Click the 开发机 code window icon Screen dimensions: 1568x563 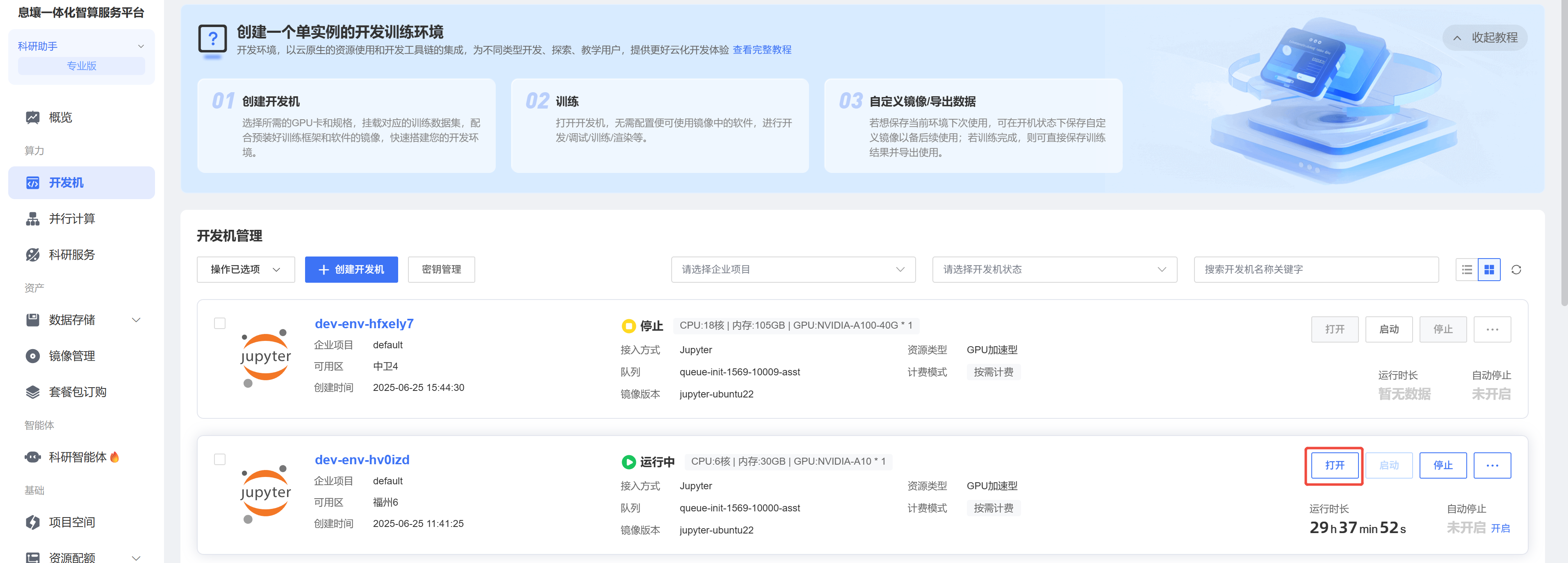(32, 183)
